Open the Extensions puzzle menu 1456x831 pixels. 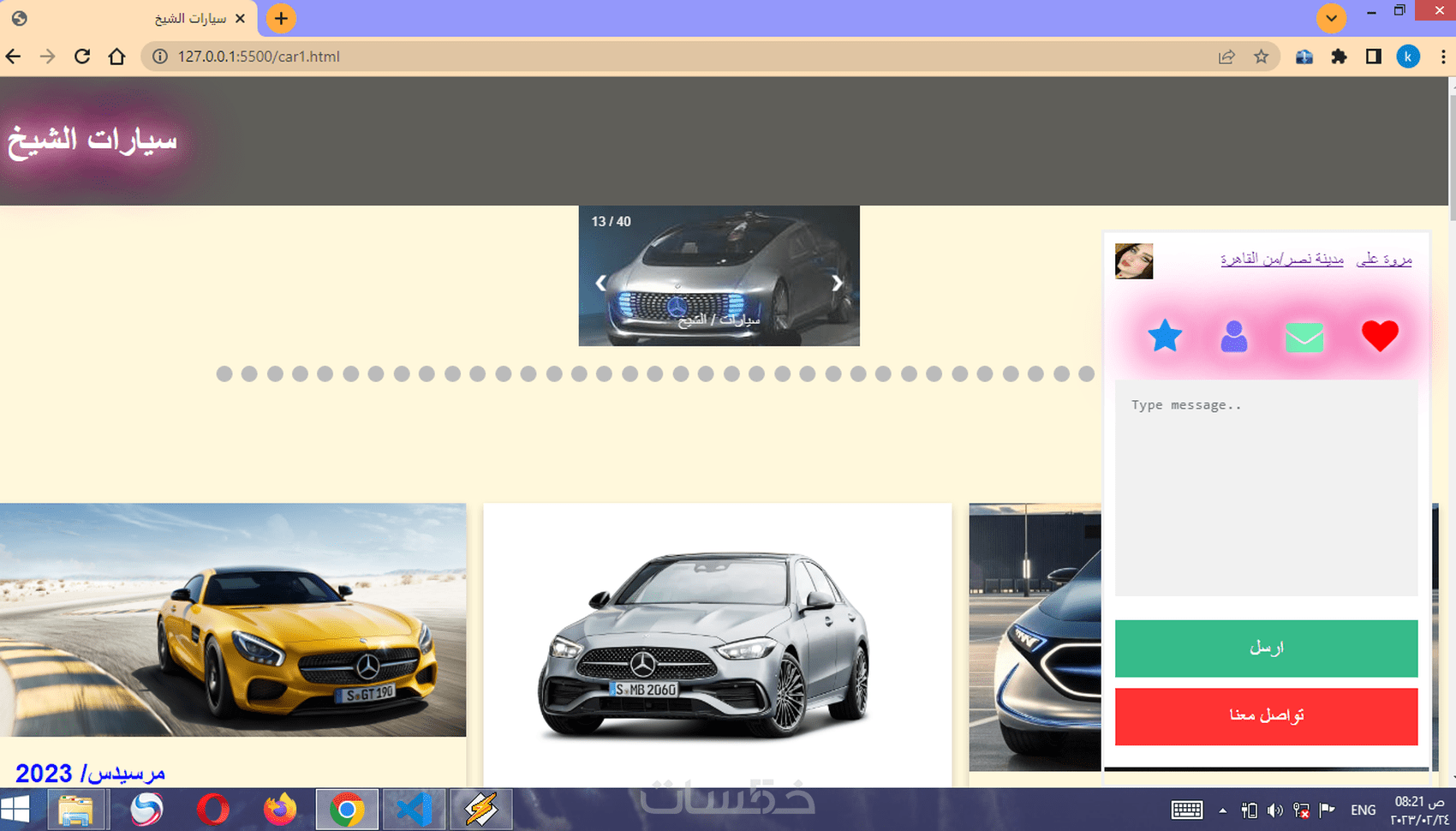click(x=1339, y=57)
